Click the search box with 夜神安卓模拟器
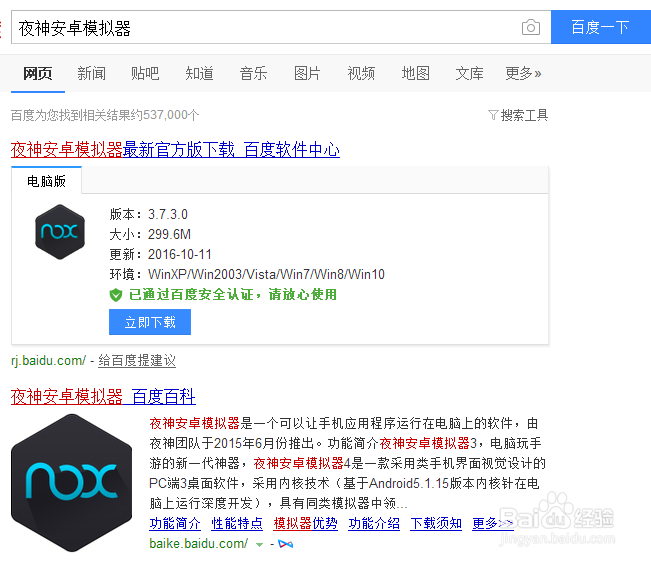651x561 pixels. [281, 27]
